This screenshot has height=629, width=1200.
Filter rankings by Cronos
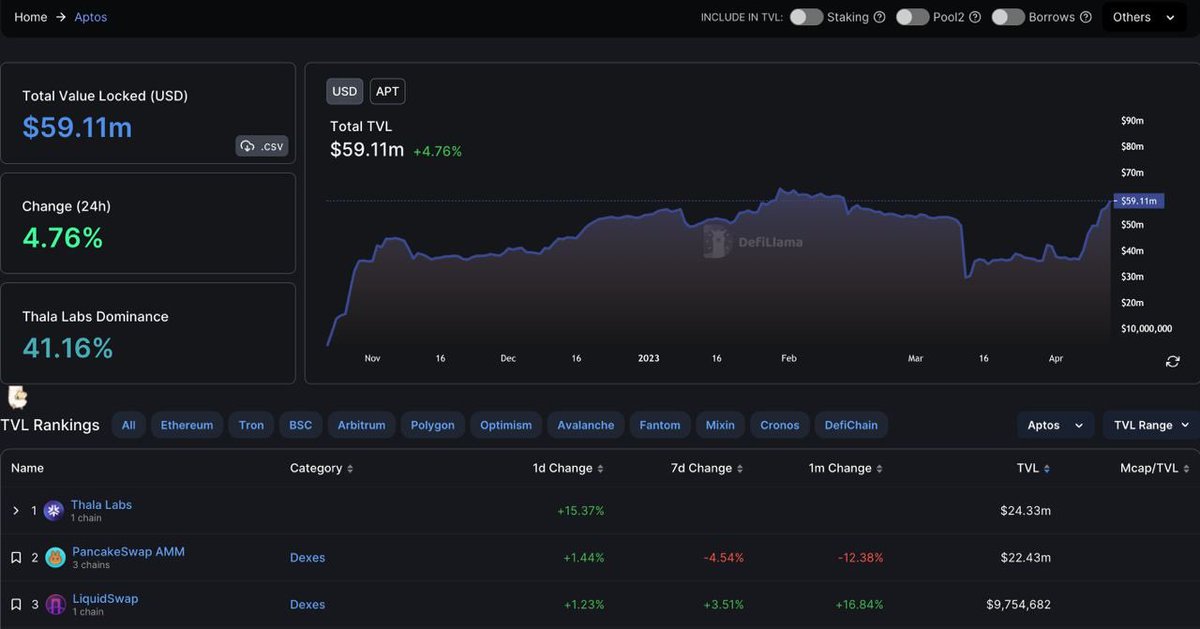pos(780,425)
